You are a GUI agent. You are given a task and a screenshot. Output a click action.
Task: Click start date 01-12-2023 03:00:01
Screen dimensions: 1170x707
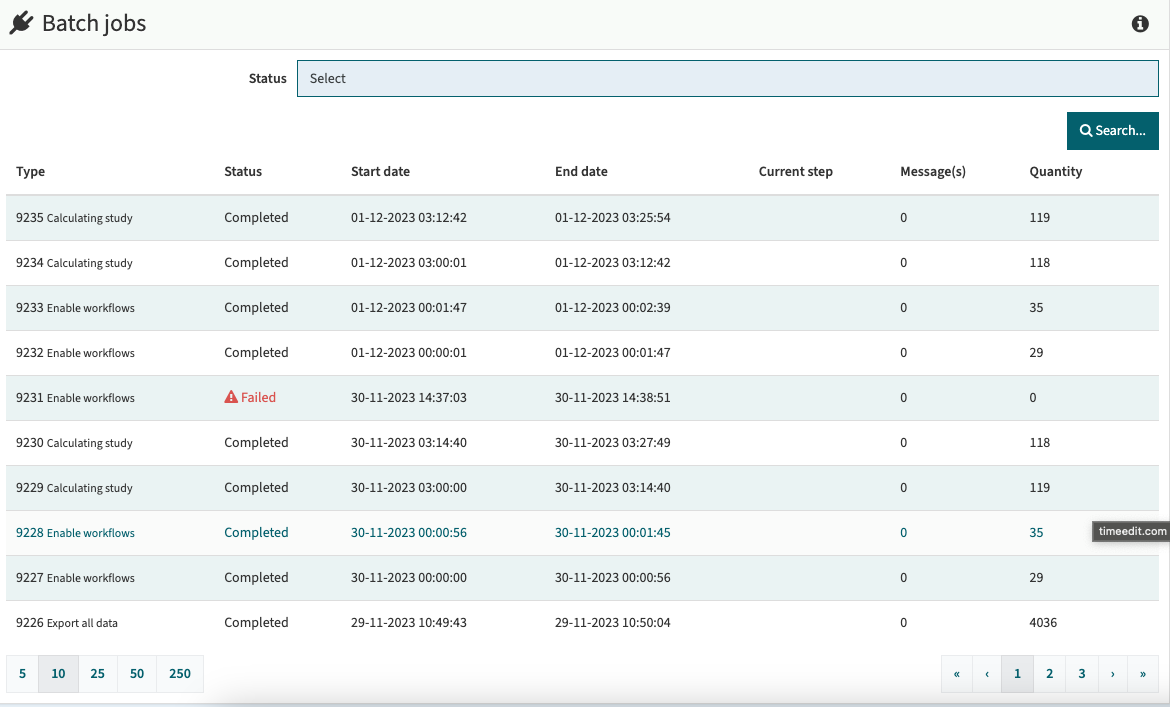pos(409,263)
